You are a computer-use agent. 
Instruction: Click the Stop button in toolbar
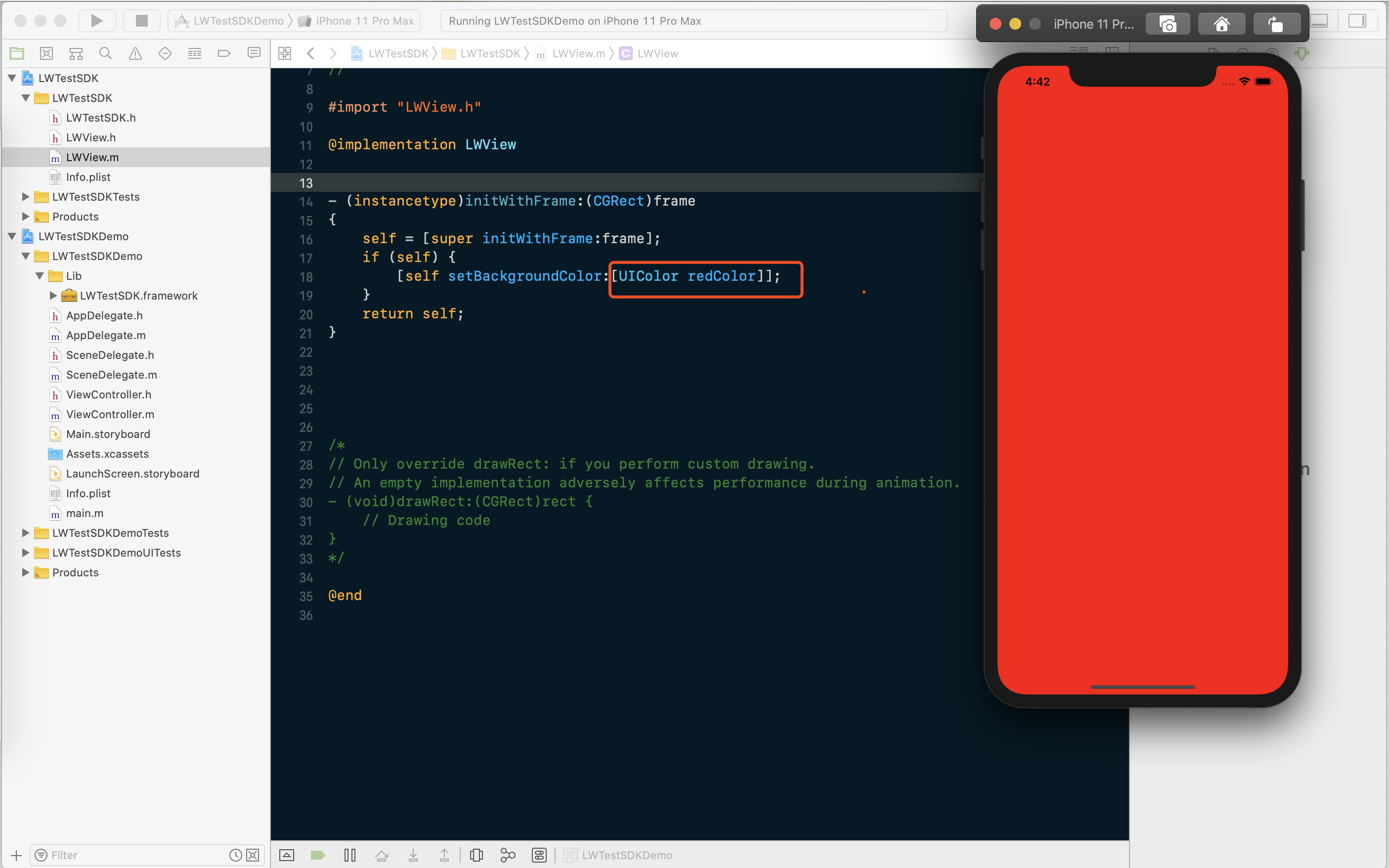click(x=141, y=21)
